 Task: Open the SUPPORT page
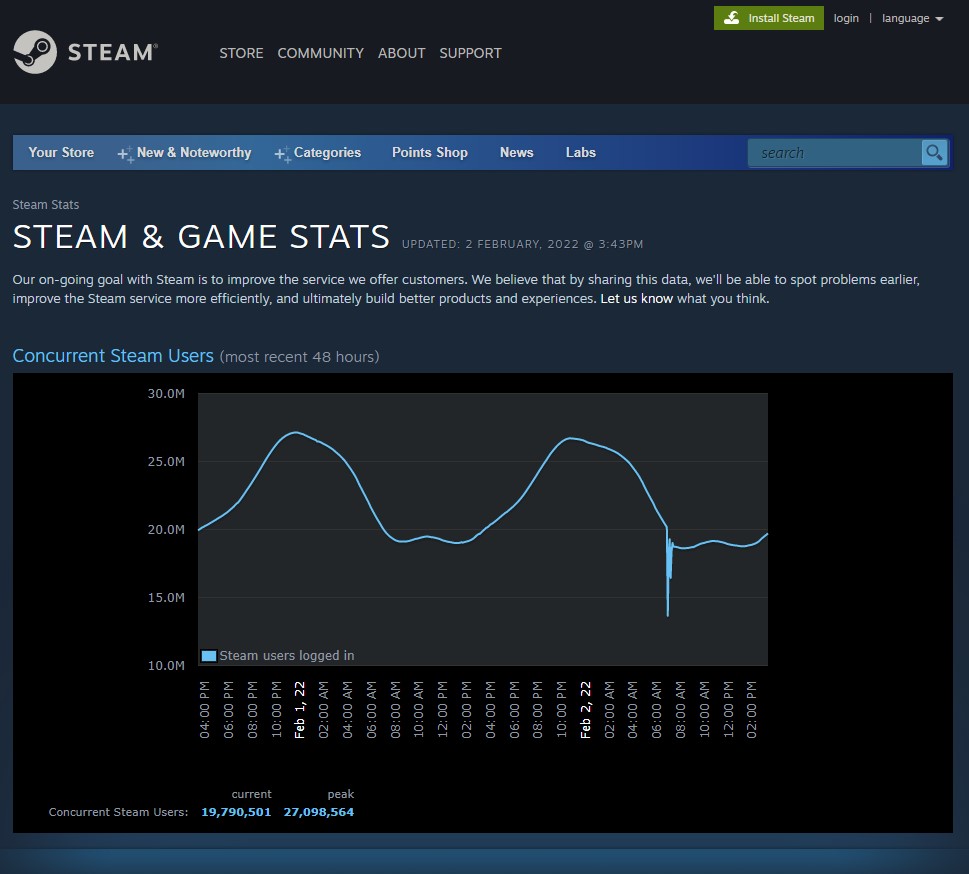point(470,53)
